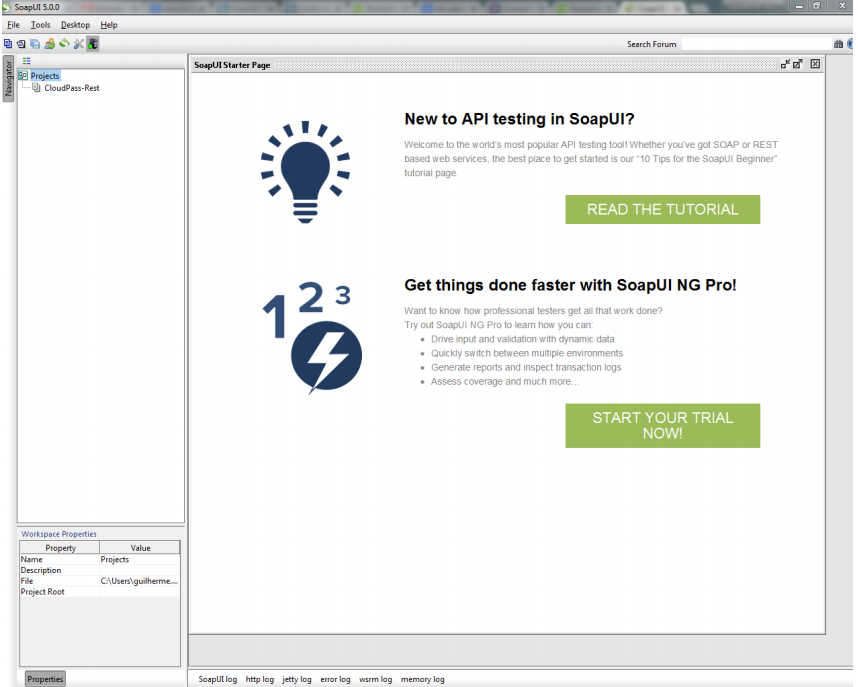The width and height of the screenshot is (858, 687).
Task: Click the Name value cell 'Projects'
Action: tap(140, 559)
